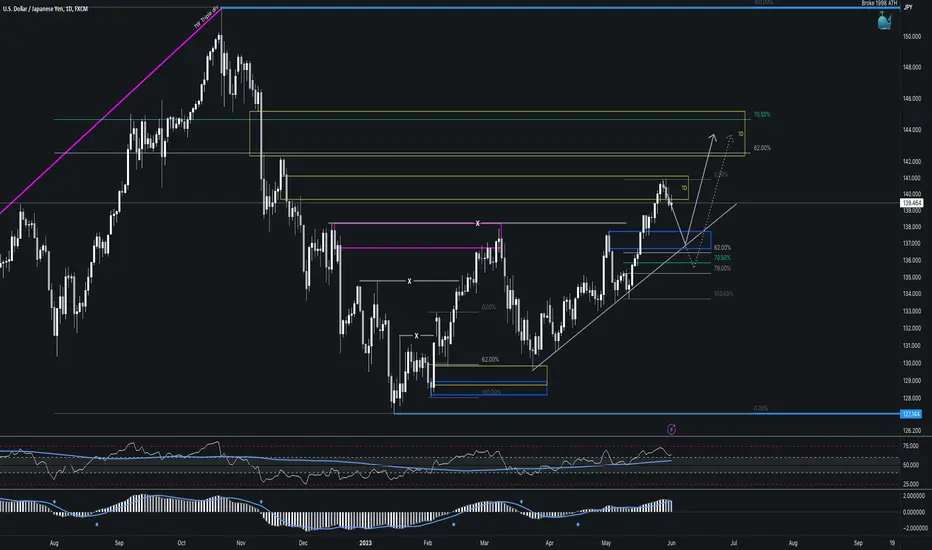
Task: Click the Feb label on time axis
Action: click(427, 543)
